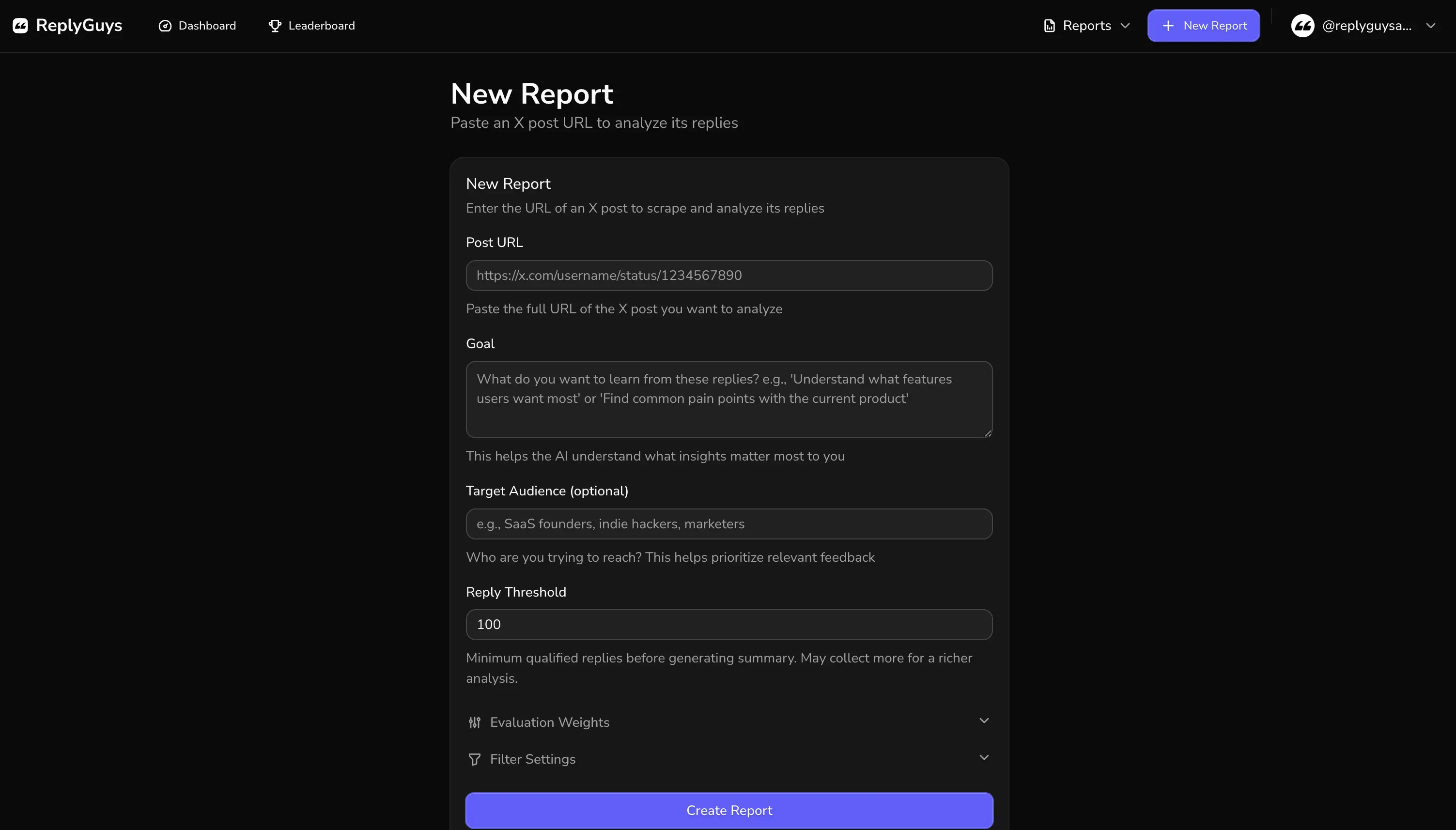Click the Leaderboard trophy icon

pyautogui.click(x=275, y=25)
